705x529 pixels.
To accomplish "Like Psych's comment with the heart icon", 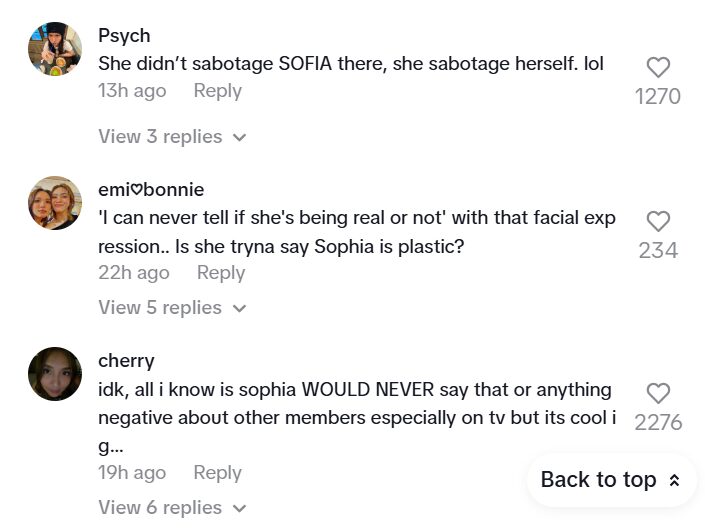I will coord(657,68).
